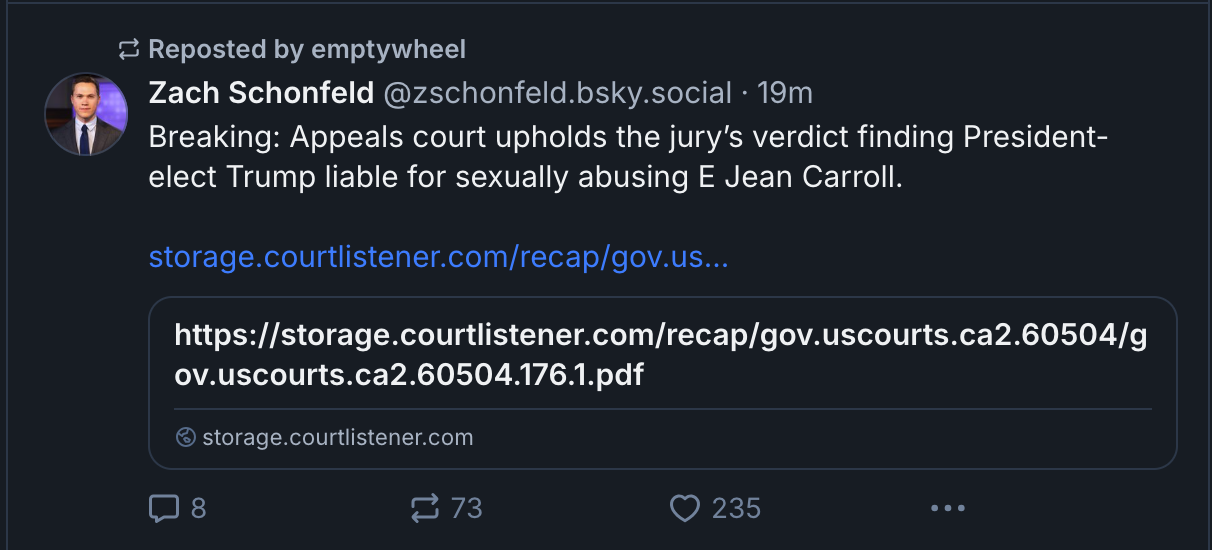
Task: Like the post with the heart icon
Action: point(684,509)
